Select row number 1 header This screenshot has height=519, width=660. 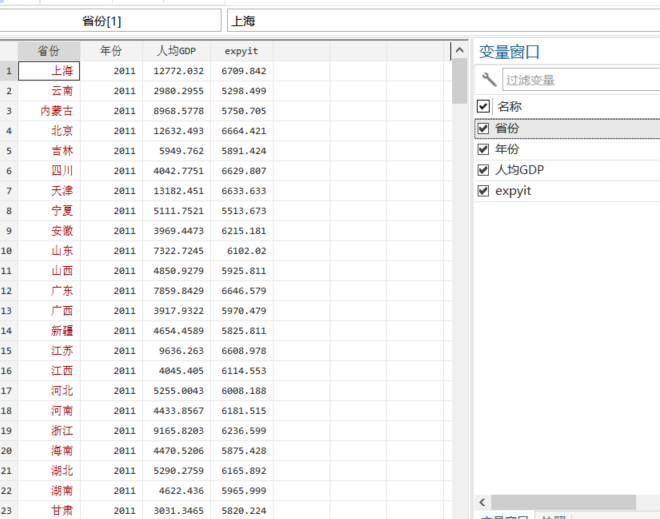(x=8, y=71)
